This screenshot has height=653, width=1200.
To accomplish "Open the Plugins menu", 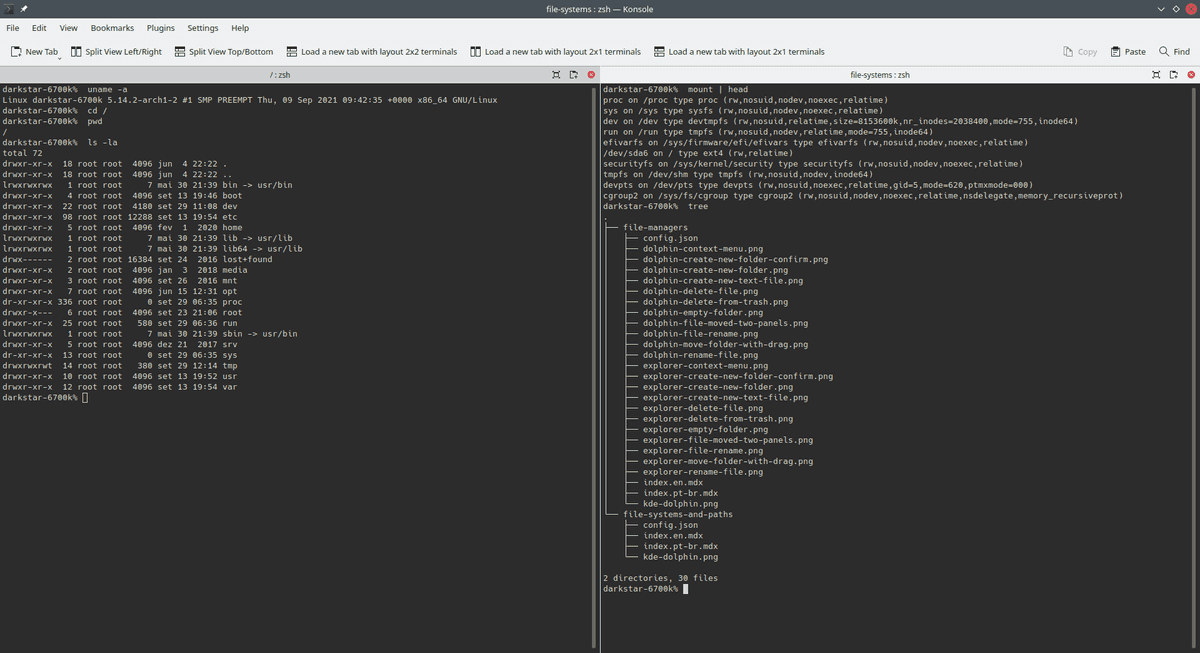I will click(x=160, y=28).
